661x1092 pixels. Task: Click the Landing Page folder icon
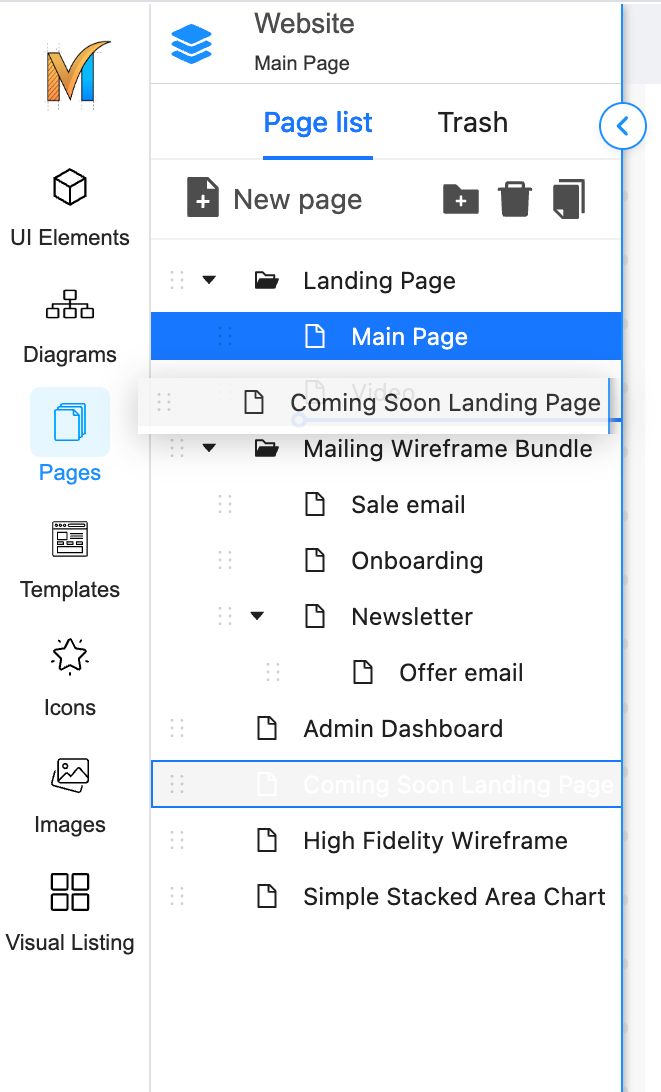click(267, 281)
